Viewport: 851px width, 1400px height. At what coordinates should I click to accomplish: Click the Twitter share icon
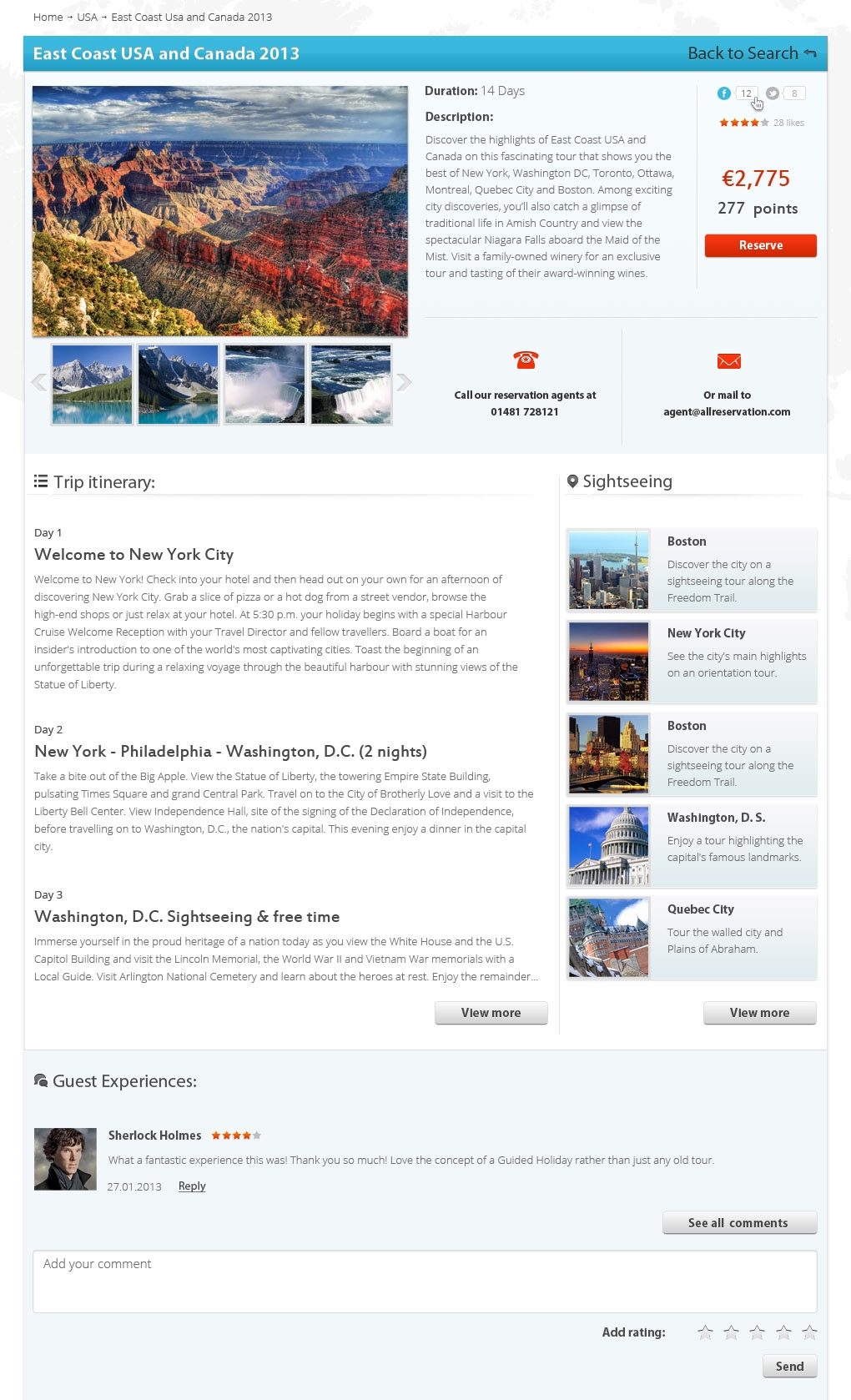pyautogui.click(x=773, y=93)
